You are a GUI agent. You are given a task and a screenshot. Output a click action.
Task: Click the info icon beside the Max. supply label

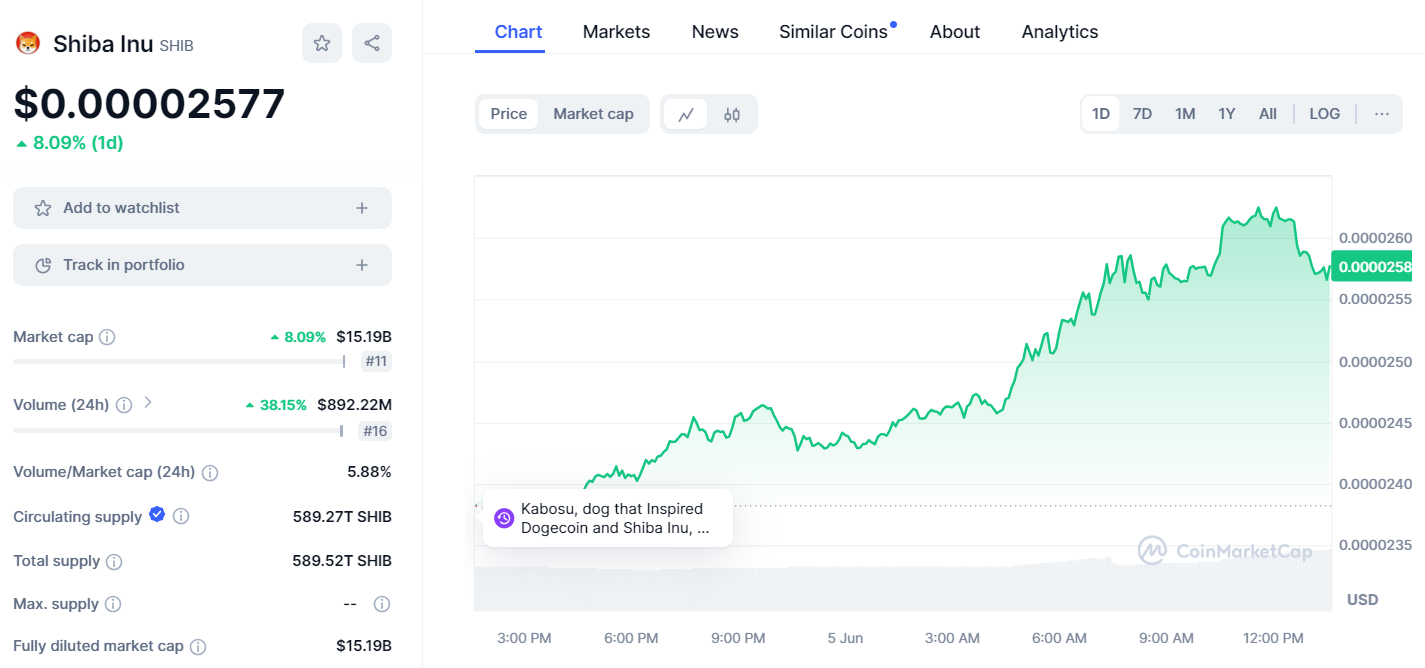click(x=113, y=604)
